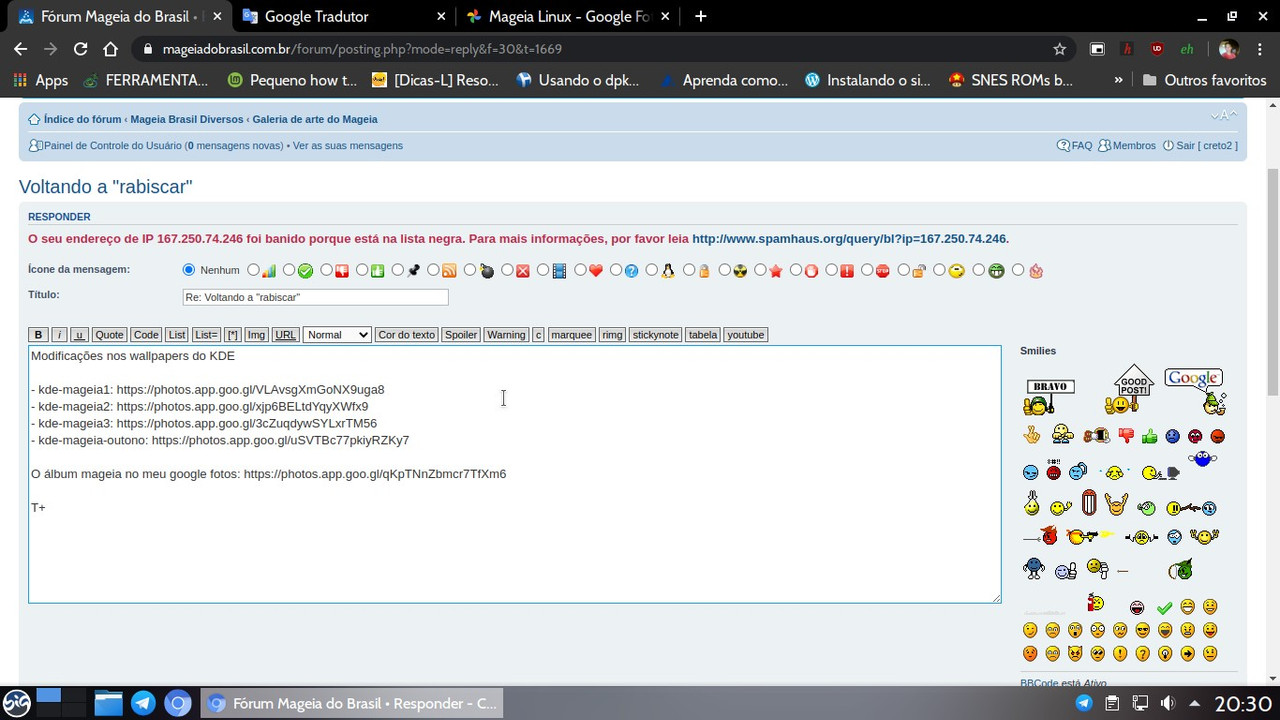Insert the red thumbs-down smiley

click(x=1126, y=436)
